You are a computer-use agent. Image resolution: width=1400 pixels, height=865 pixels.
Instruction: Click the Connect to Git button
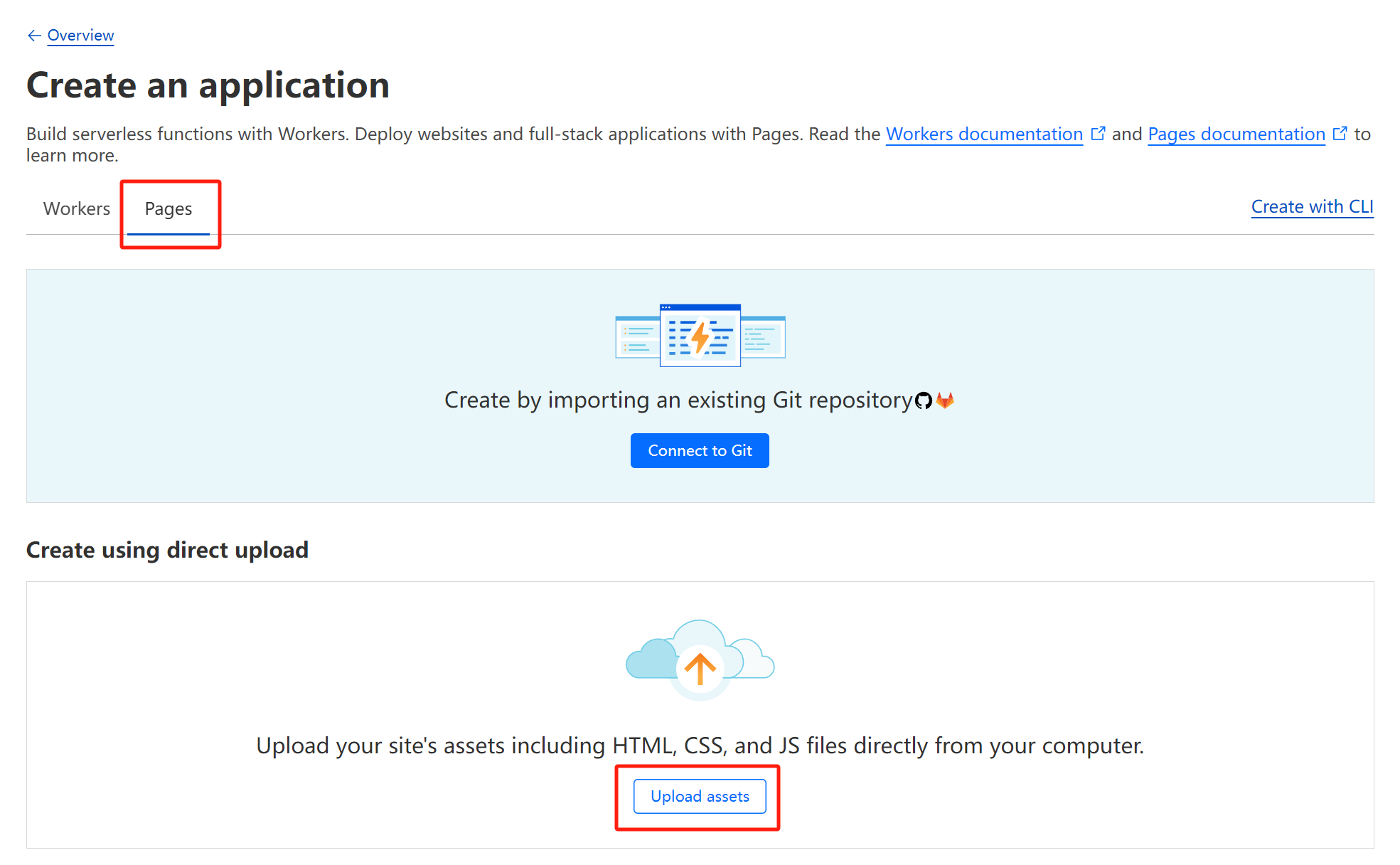(x=699, y=450)
